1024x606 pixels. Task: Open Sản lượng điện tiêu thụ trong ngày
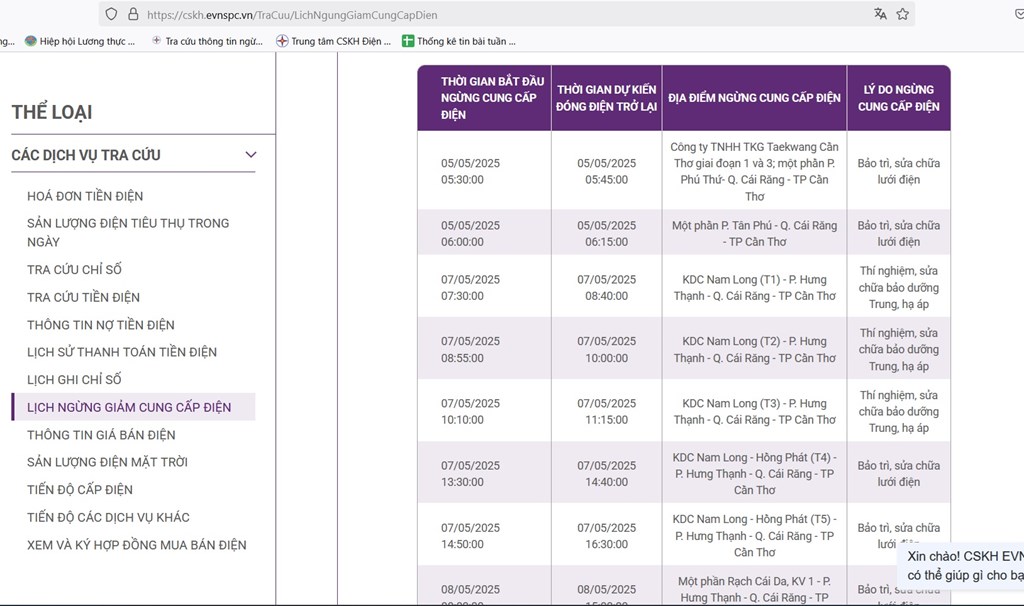click(128, 232)
